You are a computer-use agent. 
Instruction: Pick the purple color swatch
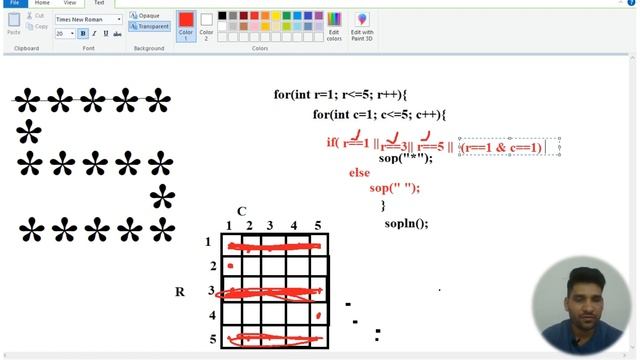[x=319, y=16]
